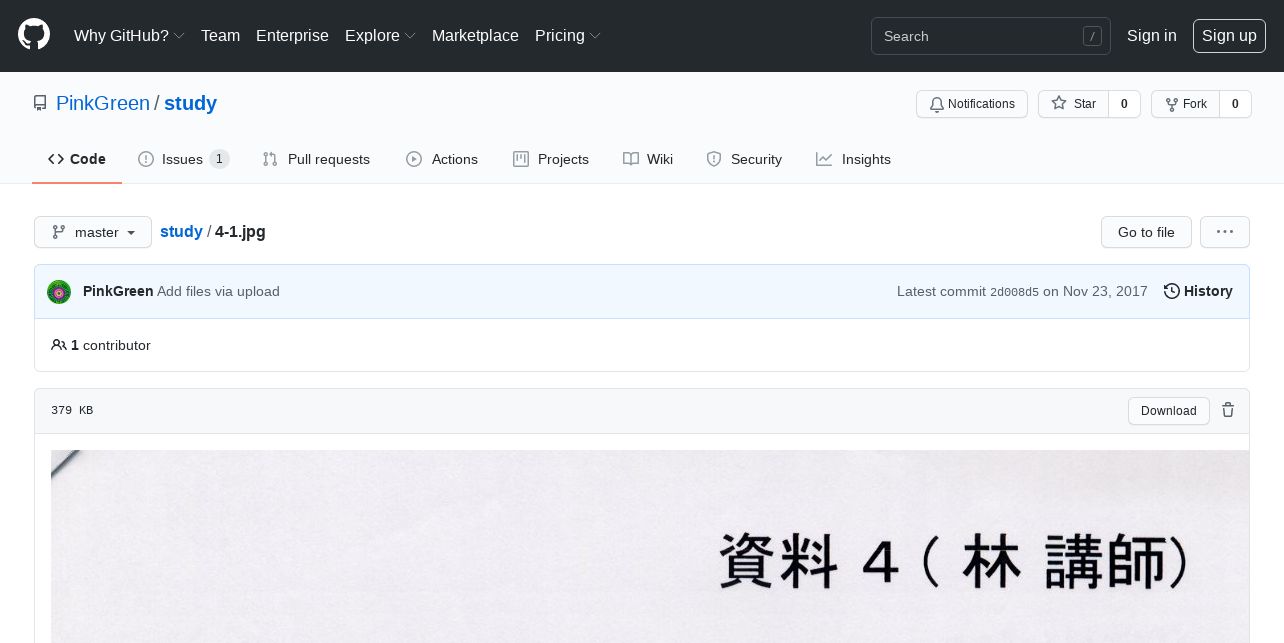The height and width of the screenshot is (643, 1284).
Task: Open the master branch selector
Action: click(x=93, y=232)
